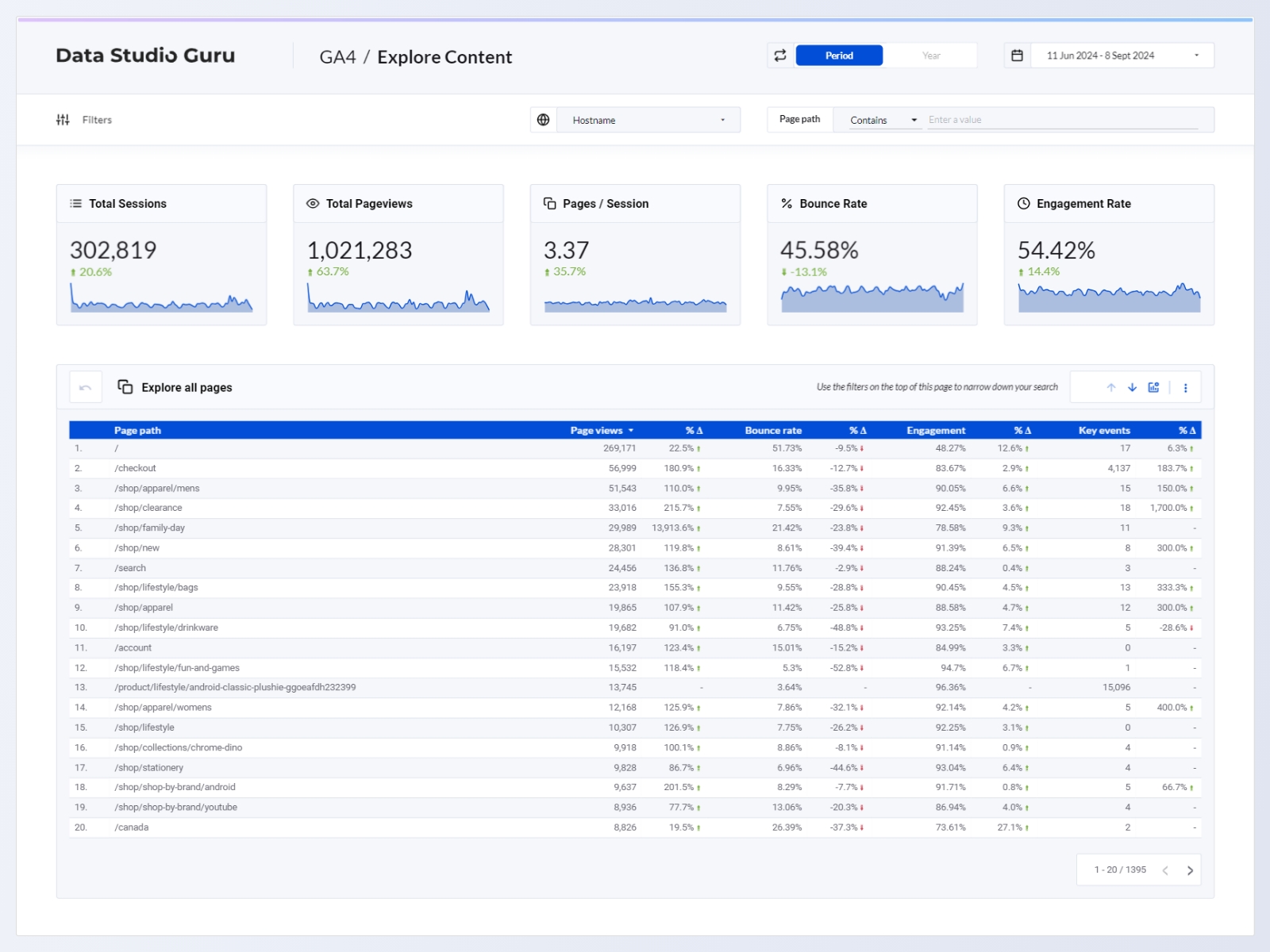
Task: Open the three-dot table options menu
Action: click(1186, 388)
